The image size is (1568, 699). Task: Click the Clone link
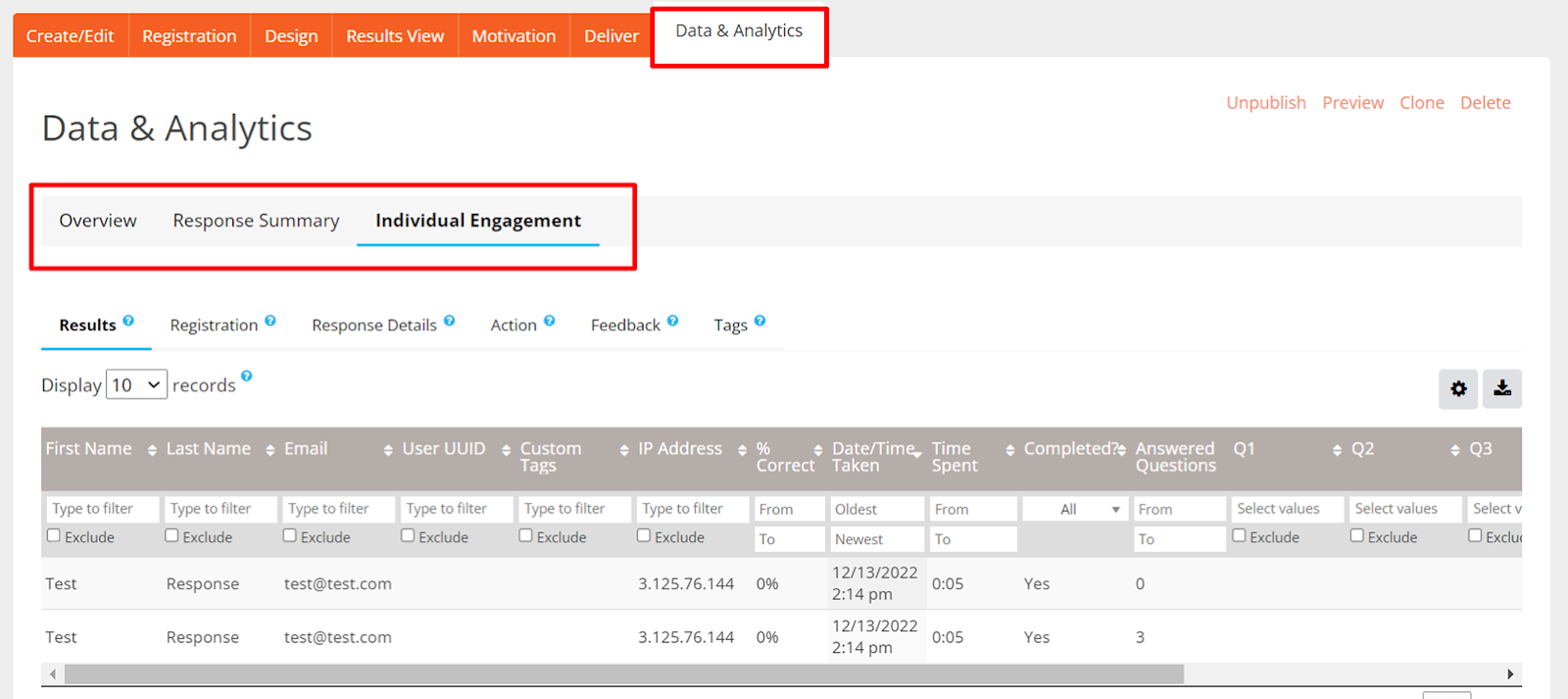point(1422,103)
